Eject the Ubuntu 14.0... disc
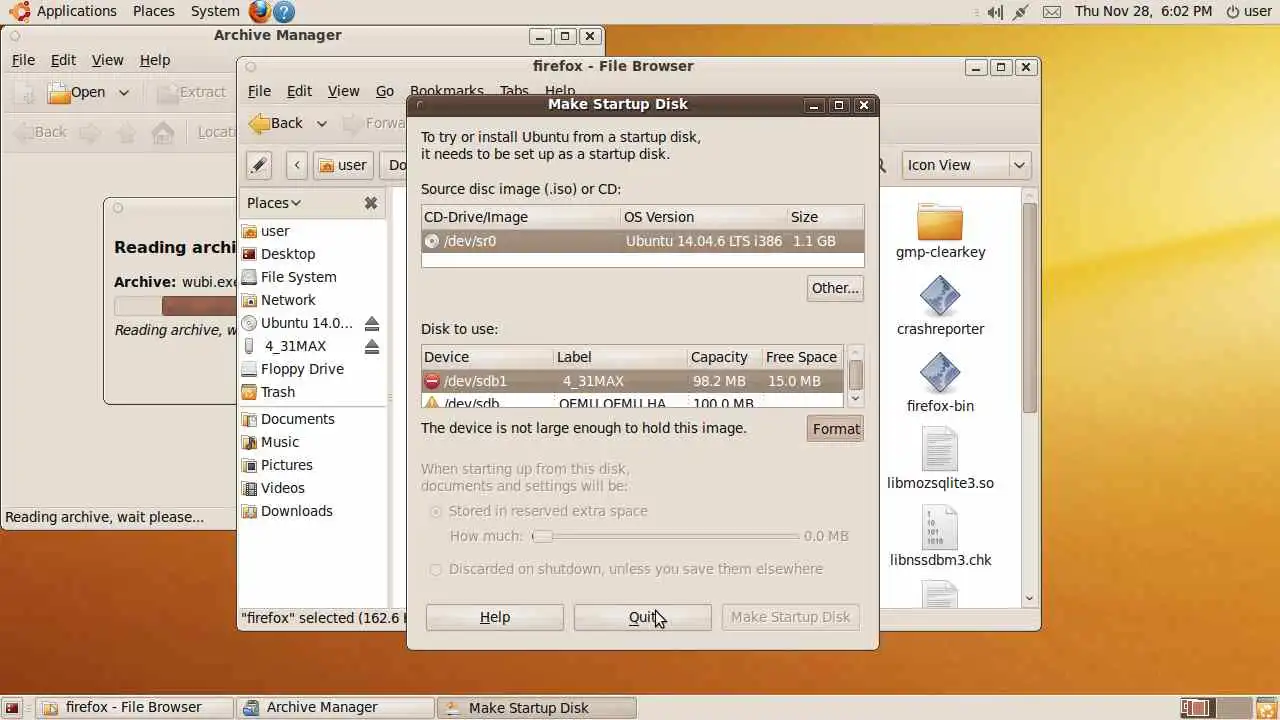 (372, 323)
